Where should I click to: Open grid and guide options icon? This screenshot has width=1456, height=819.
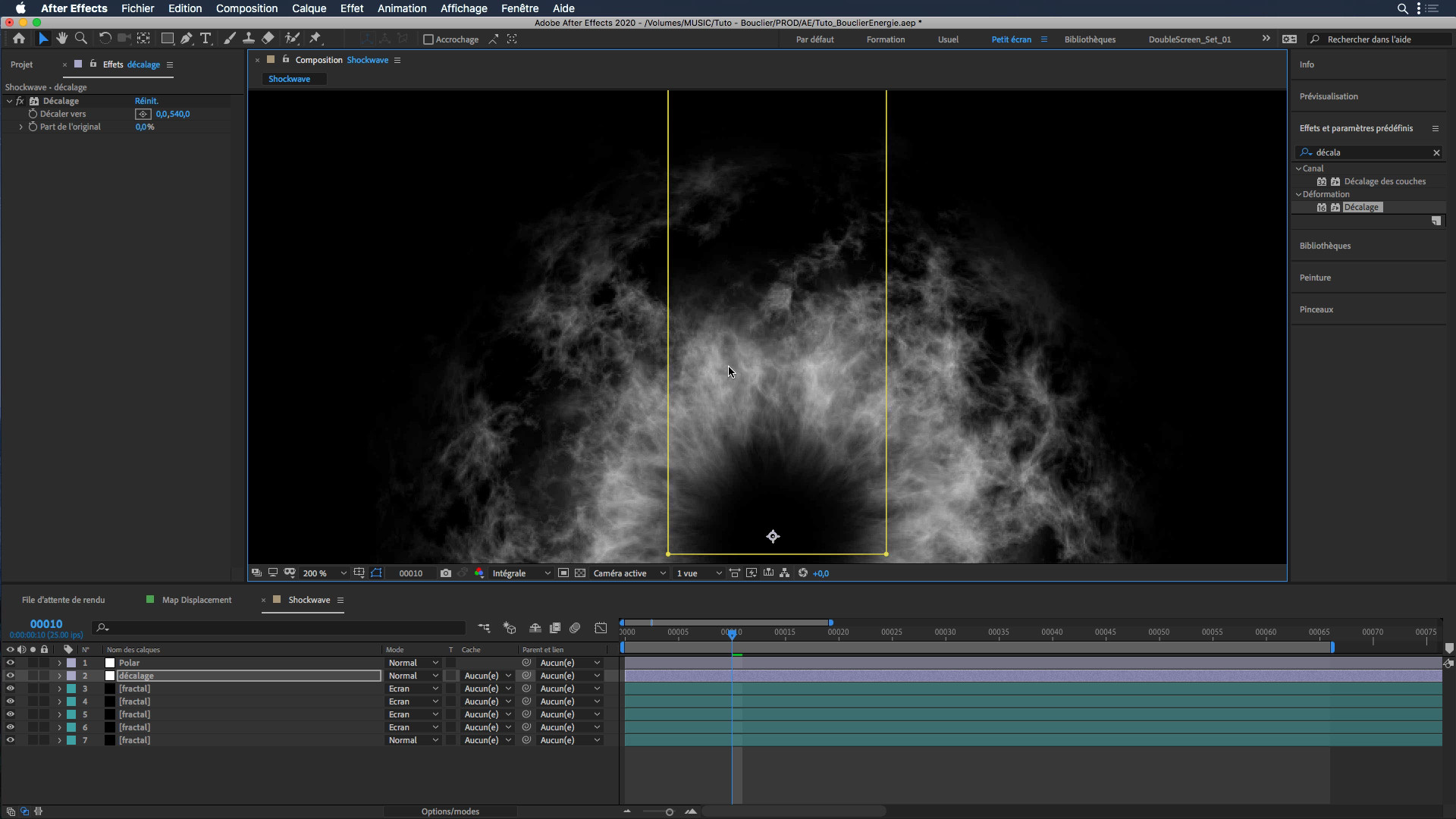[359, 573]
